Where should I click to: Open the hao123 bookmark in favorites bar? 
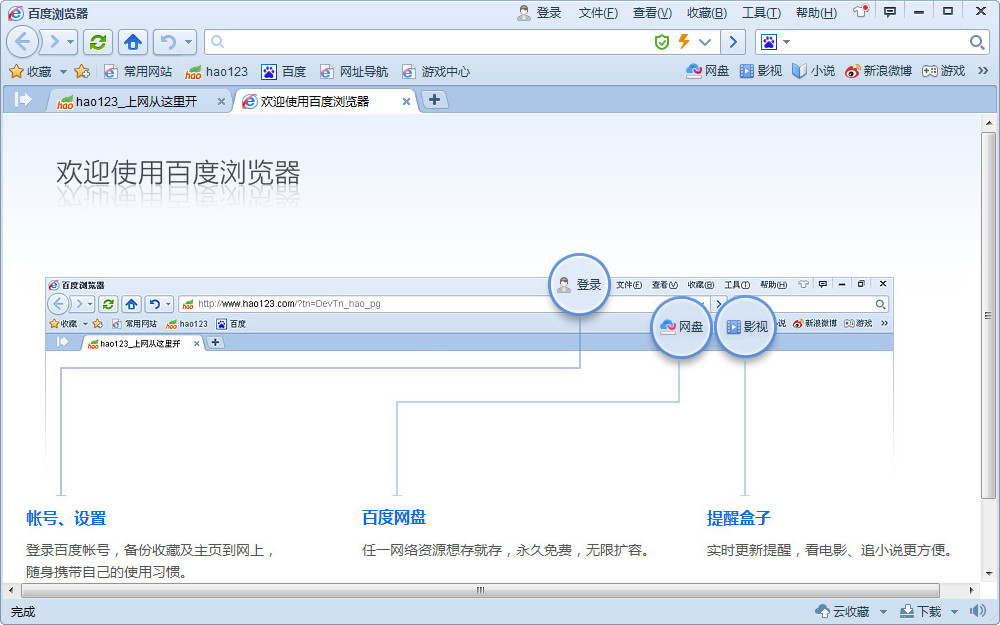[x=216, y=71]
